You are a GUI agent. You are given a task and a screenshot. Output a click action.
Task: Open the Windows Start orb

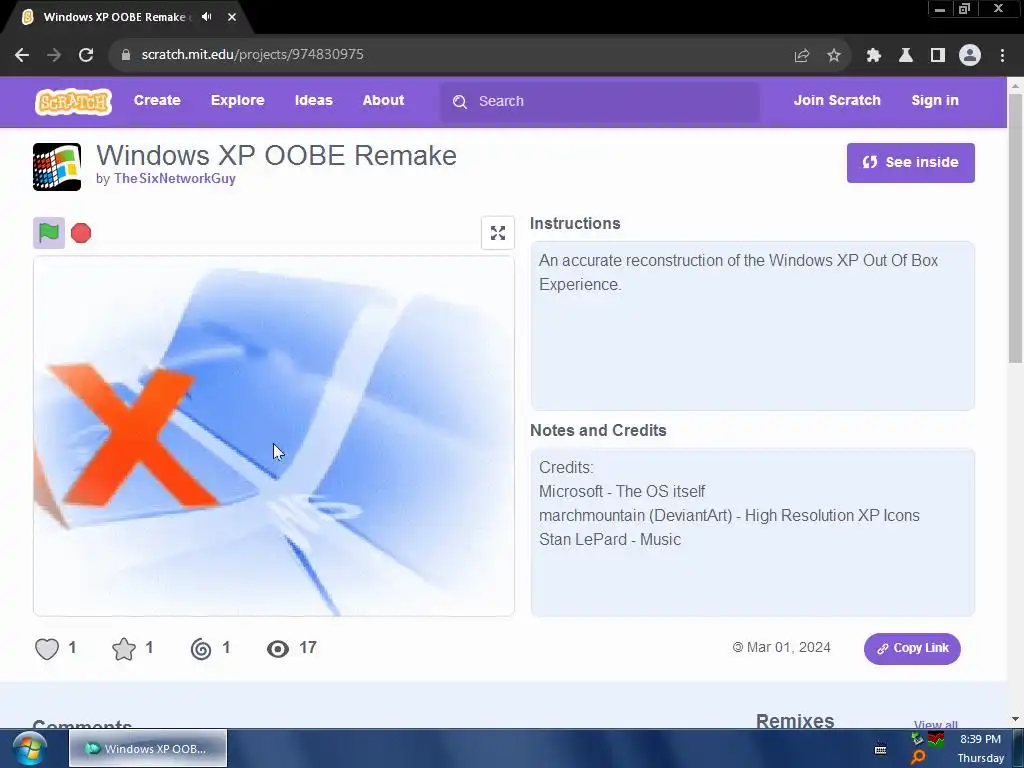click(29, 749)
